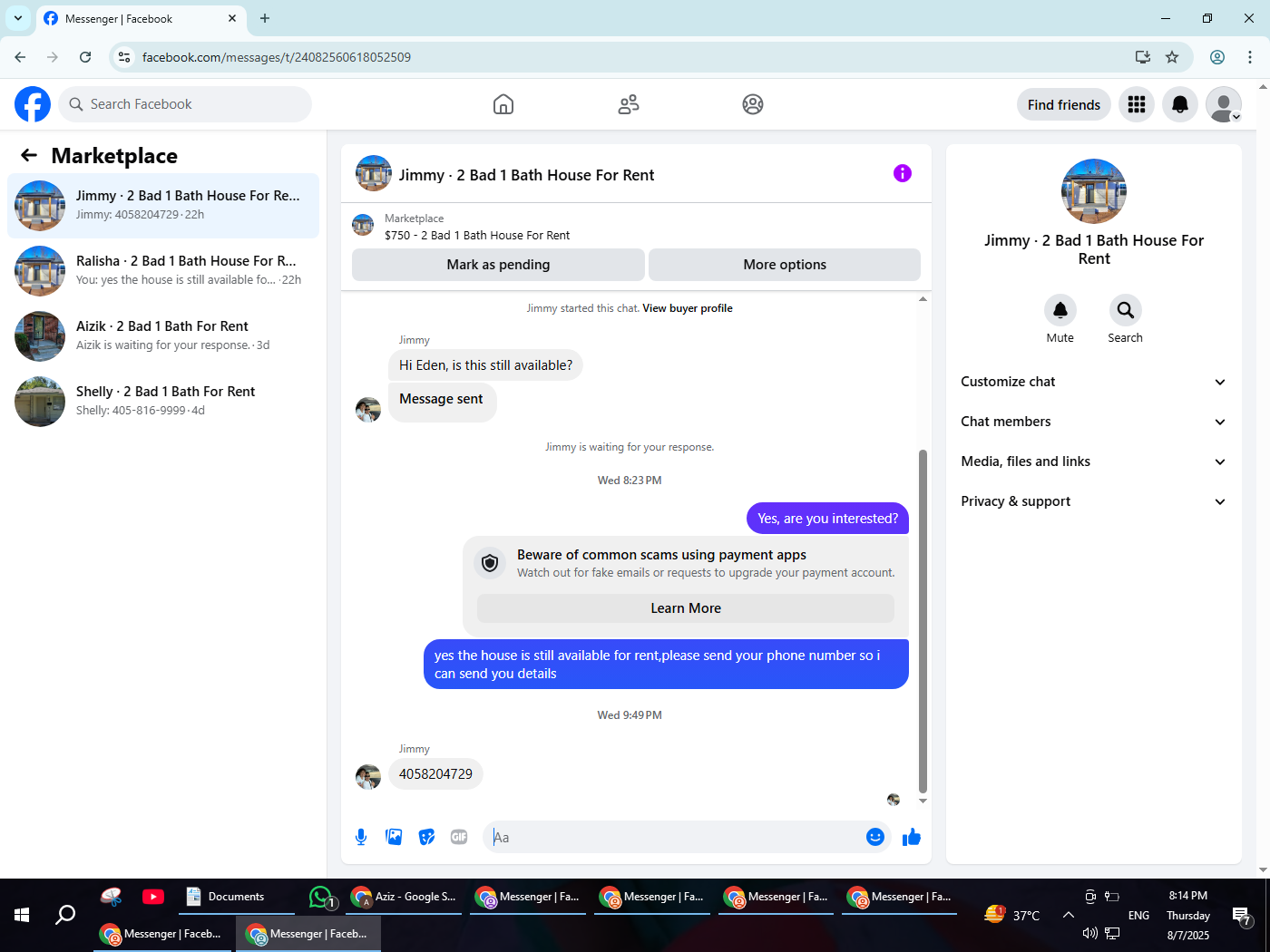The height and width of the screenshot is (952, 1270).
Task: Open Shelly's conversation in chat list
Action: (163, 402)
